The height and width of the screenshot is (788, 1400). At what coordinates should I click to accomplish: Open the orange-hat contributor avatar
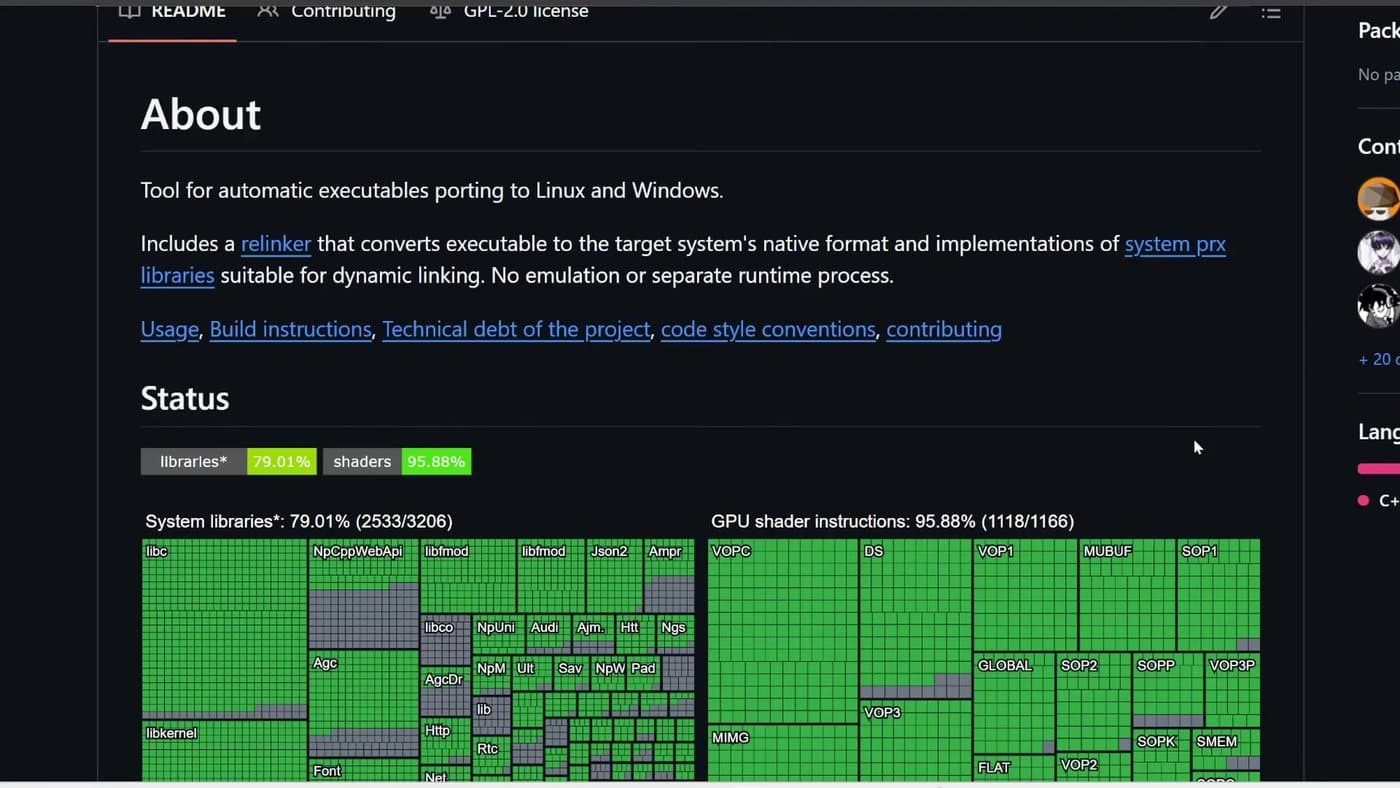pyautogui.click(x=1378, y=198)
